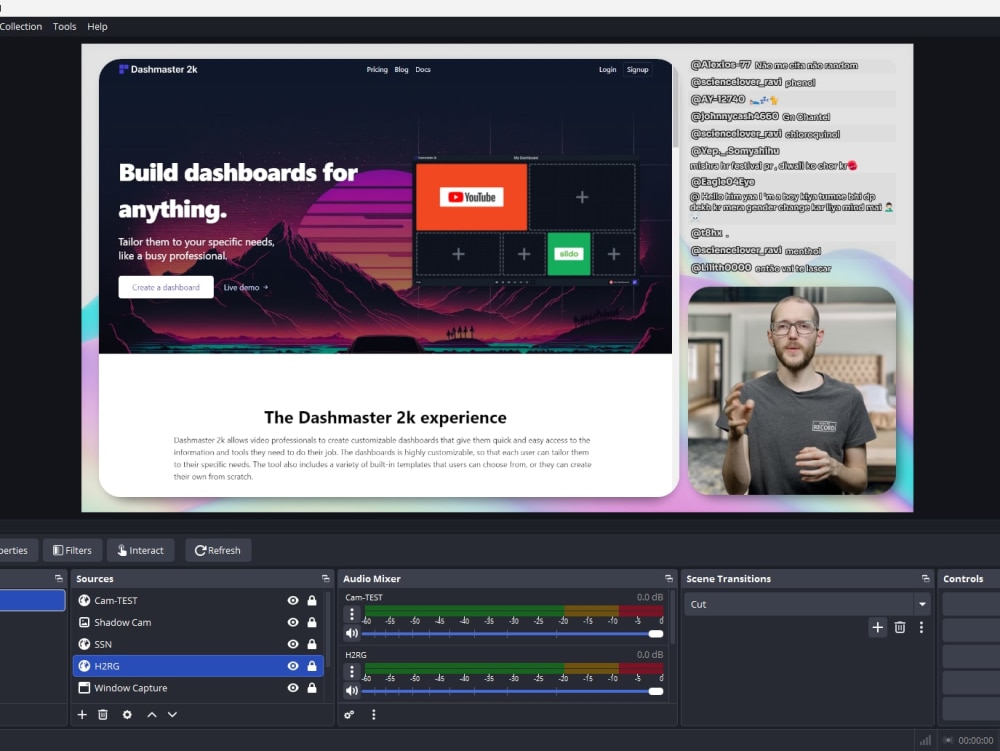Move selected source down
The width and height of the screenshot is (1000, 751).
click(x=172, y=715)
